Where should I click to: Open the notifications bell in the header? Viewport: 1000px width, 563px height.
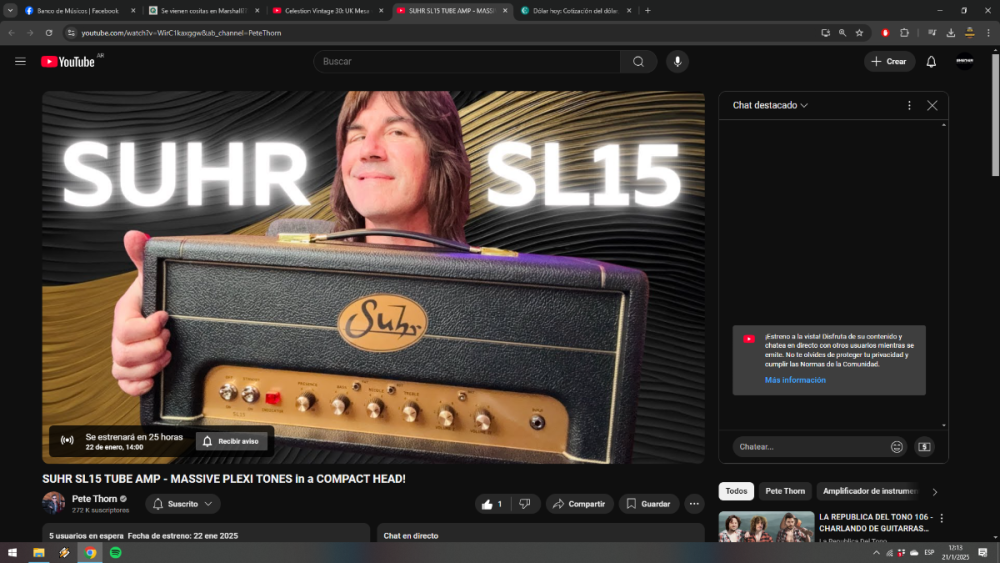pos(931,61)
